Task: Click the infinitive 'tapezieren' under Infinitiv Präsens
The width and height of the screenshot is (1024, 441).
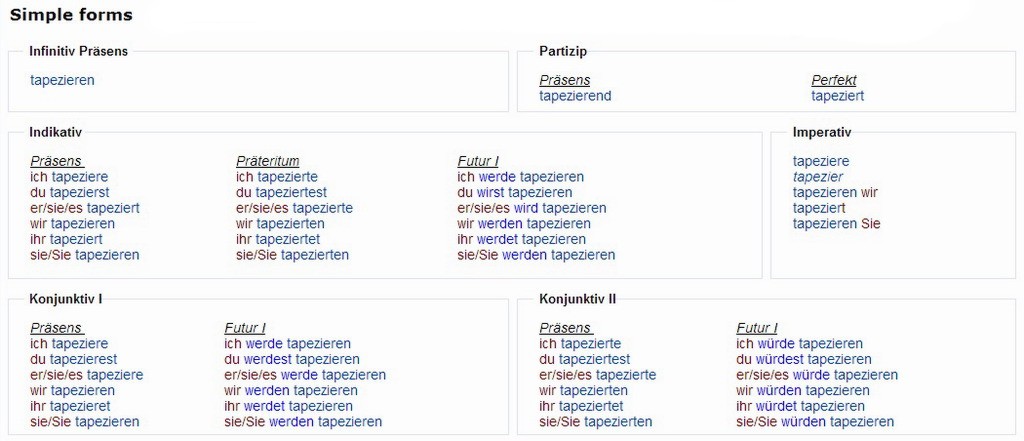Action: [x=62, y=80]
